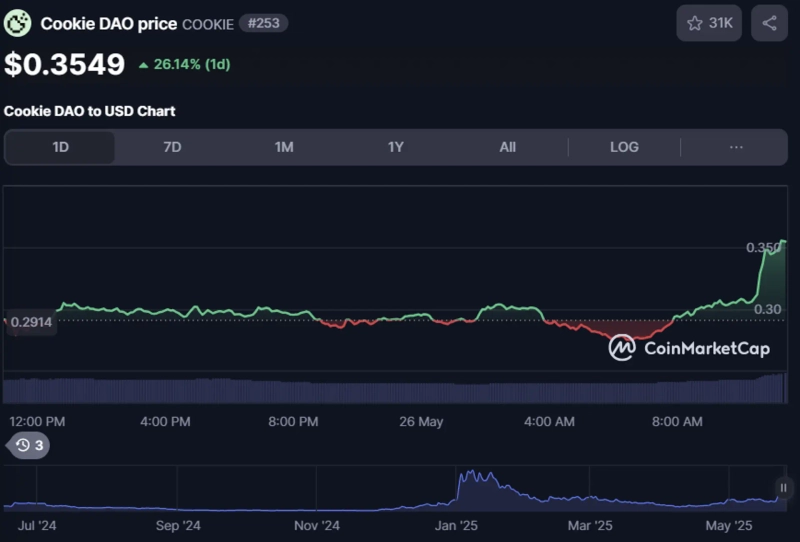Click the green up-arrow price change indicator
Image resolution: width=800 pixels, height=542 pixels.
[x=144, y=65]
